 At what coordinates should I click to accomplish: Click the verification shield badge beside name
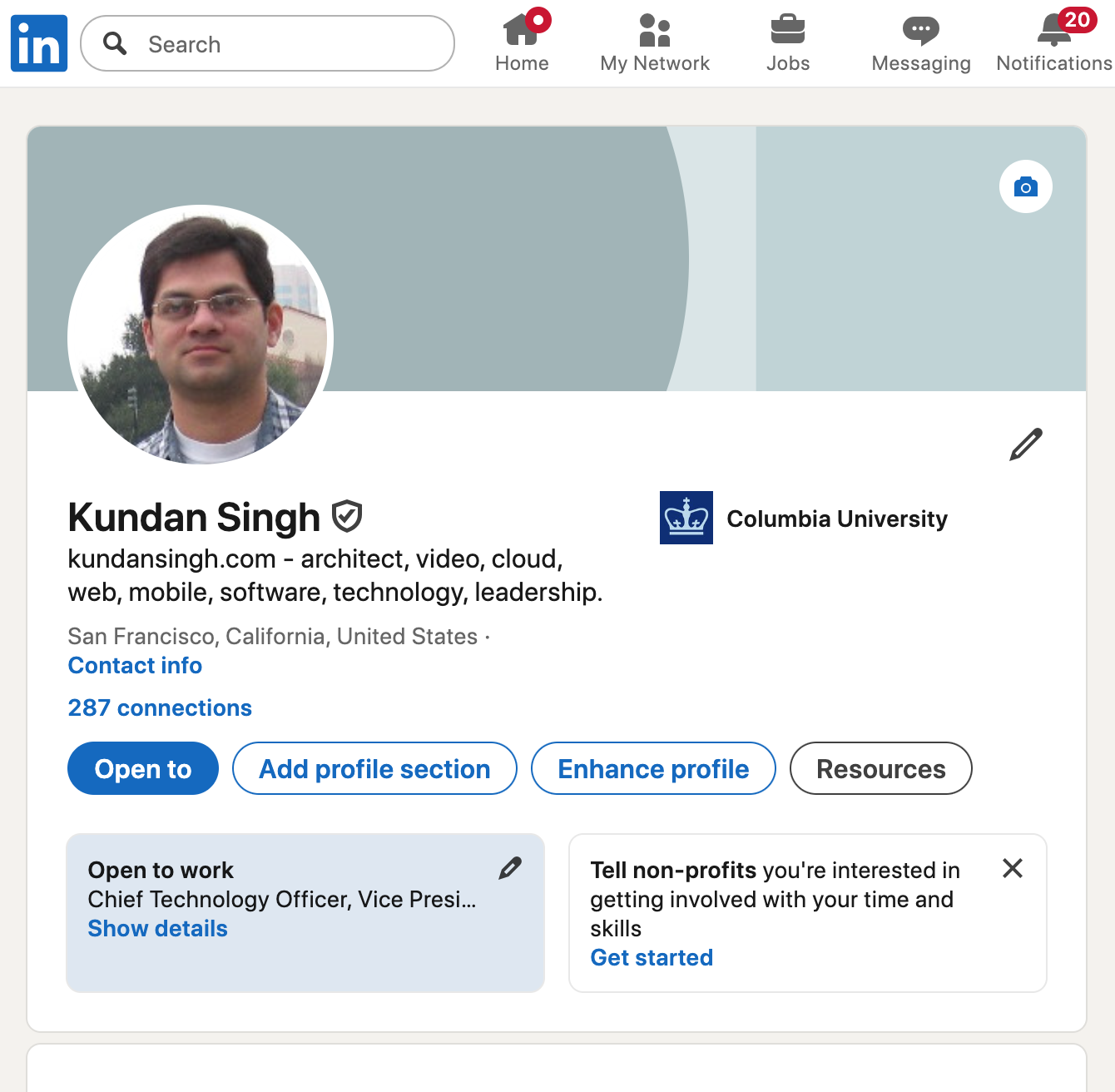[347, 517]
